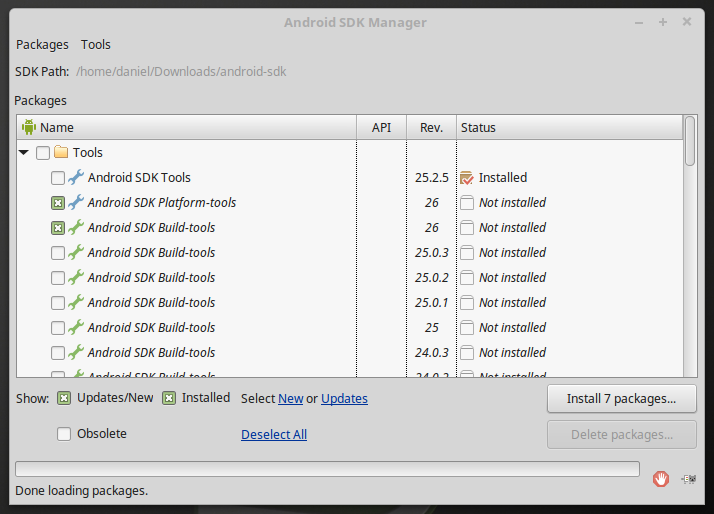Click Not installed status icon for rev 25.0.1
714x514 pixels.
(467, 303)
